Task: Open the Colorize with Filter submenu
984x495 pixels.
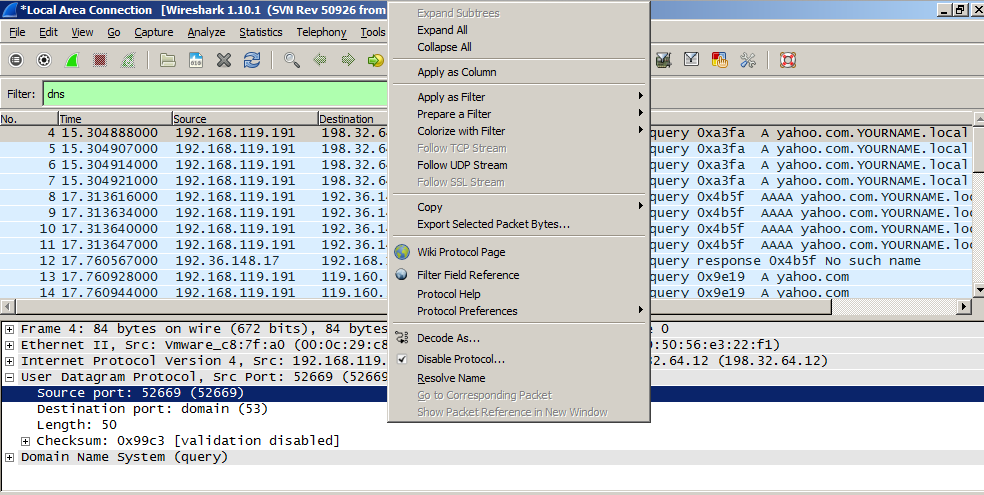Action: pyautogui.click(x=519, y=130)
